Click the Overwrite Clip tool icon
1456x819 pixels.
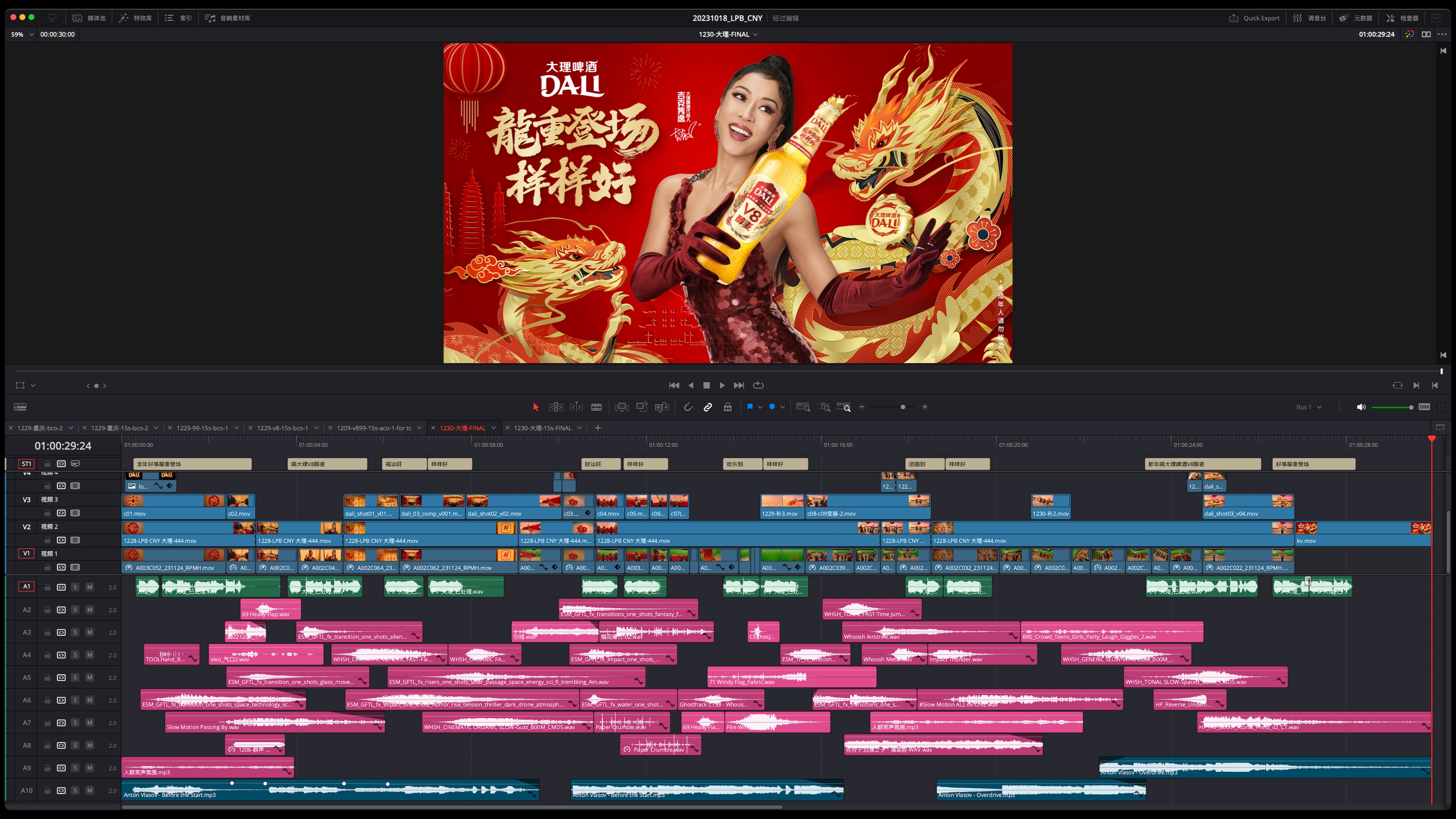pyautogui.click(x=642, y=407)
